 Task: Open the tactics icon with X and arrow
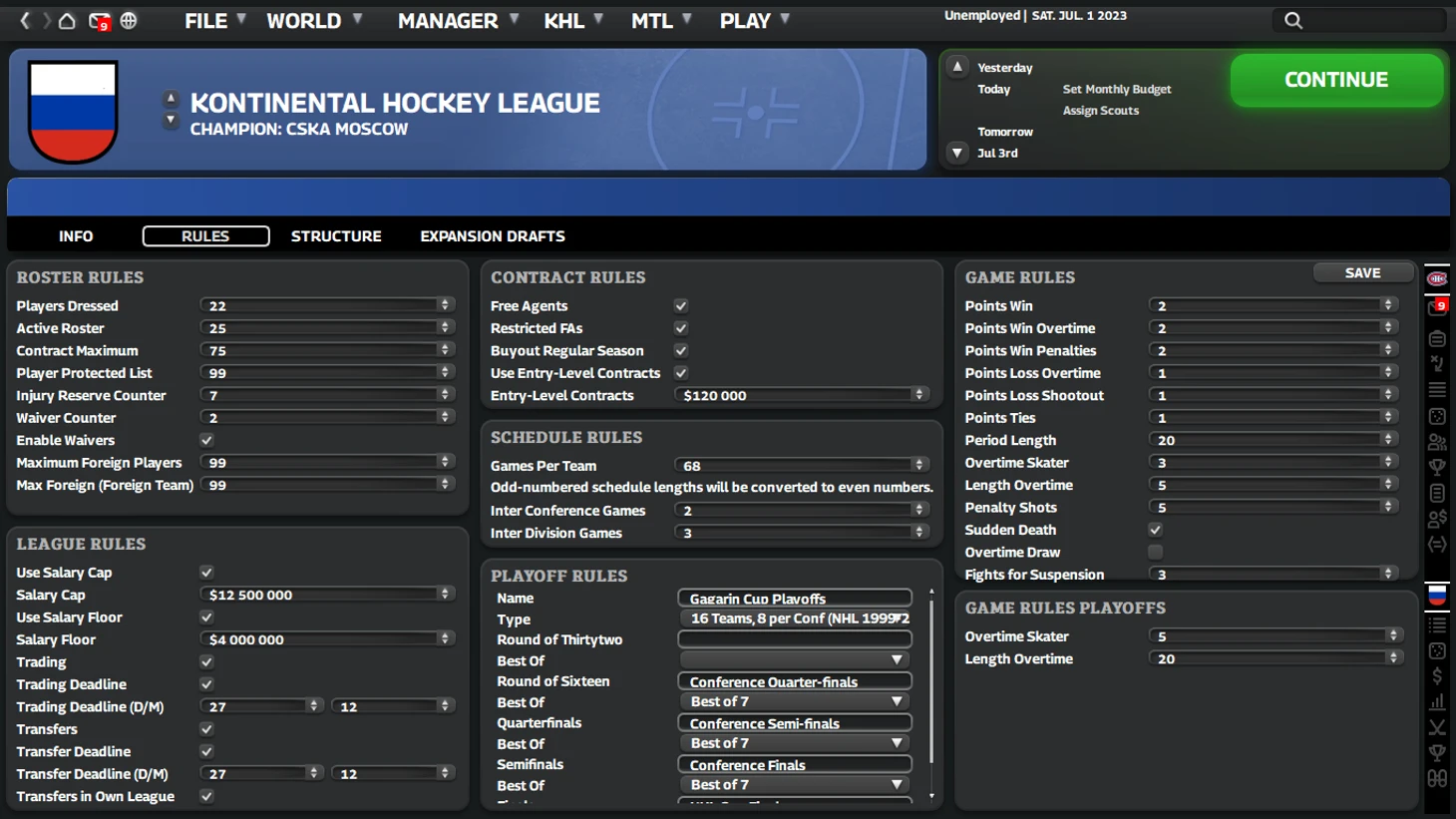click(1437, 364)
